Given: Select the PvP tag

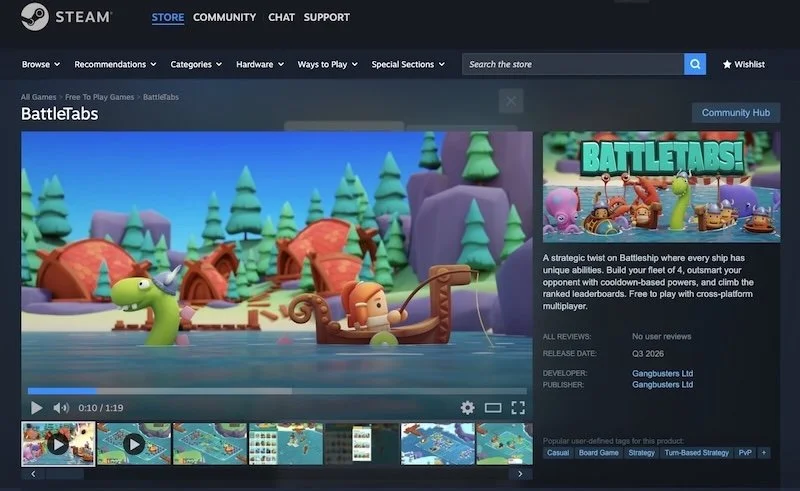Looking at the screenshot, I should pos(745,453).
